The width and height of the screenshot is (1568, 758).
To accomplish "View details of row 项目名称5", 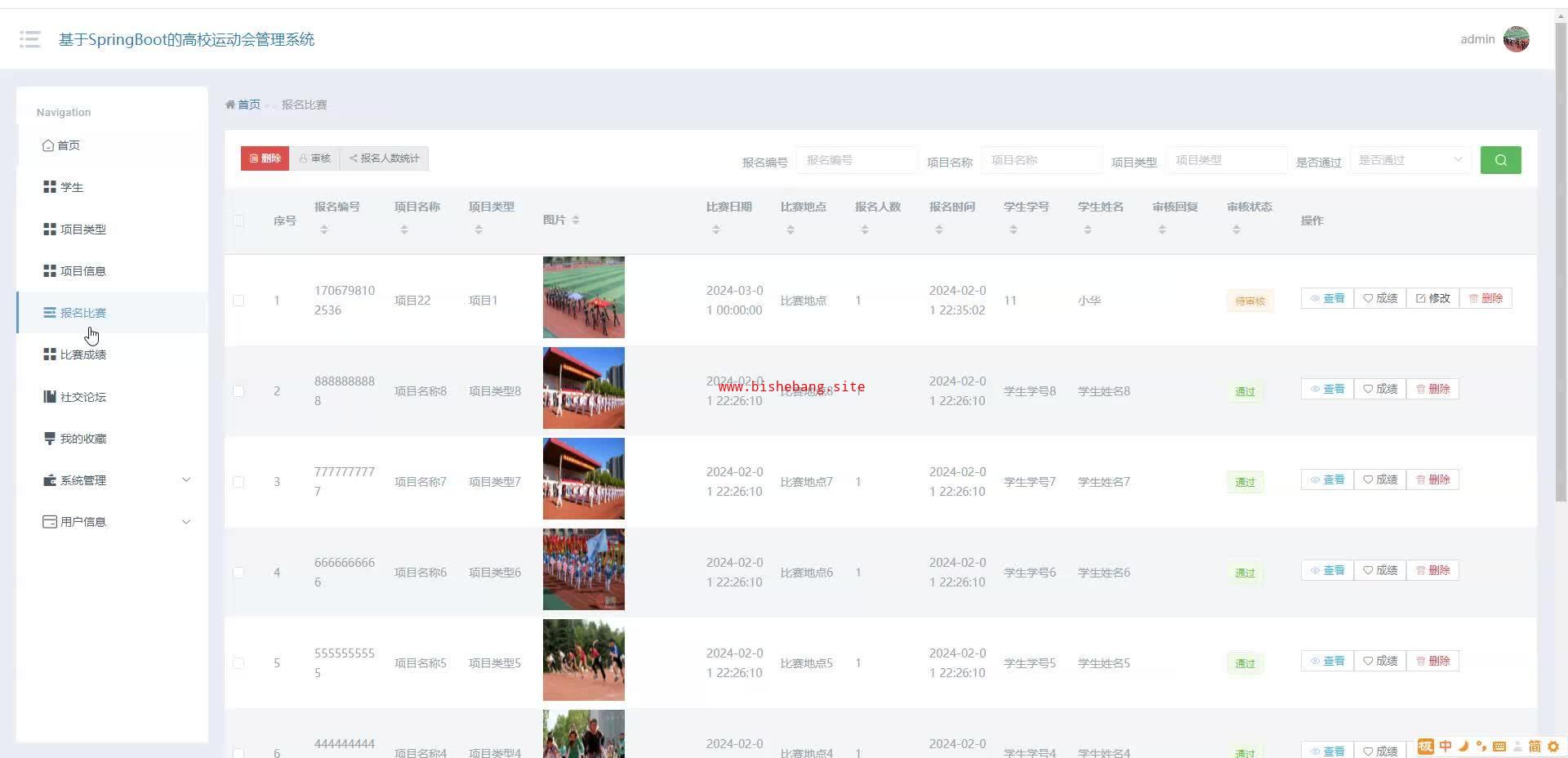I will coord(1327,661).
